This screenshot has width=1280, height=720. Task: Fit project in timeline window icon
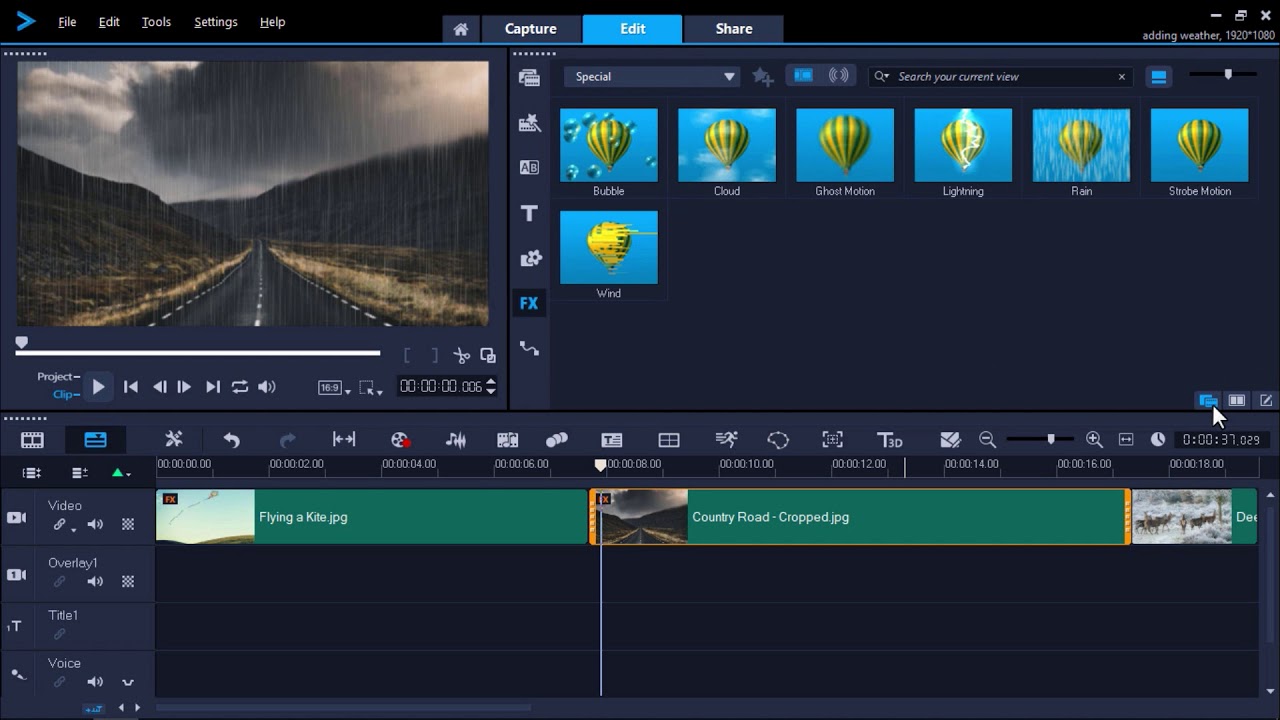coord(1126,440)
